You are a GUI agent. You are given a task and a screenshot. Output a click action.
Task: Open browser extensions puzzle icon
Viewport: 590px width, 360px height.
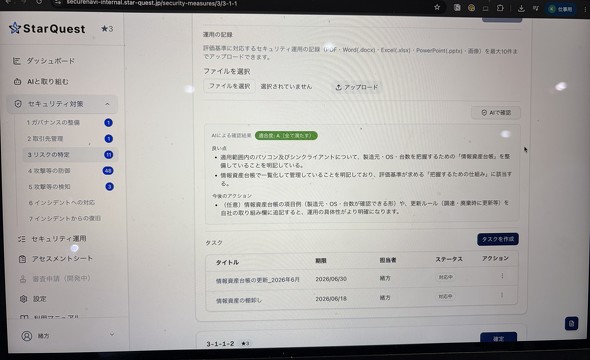500,8
